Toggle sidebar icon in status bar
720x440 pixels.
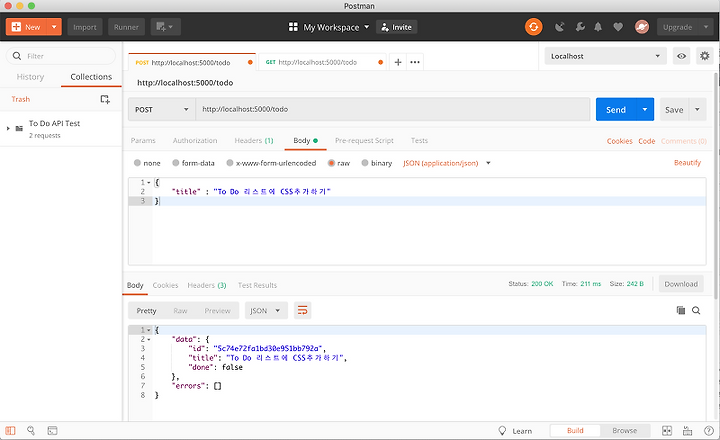click(x=10, y=430)
